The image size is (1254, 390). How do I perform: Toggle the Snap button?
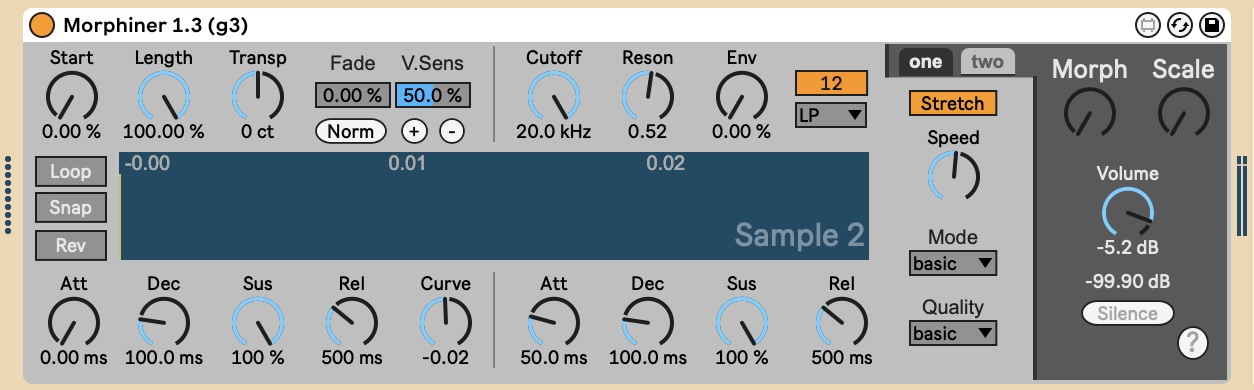click(x=70, y=208)
